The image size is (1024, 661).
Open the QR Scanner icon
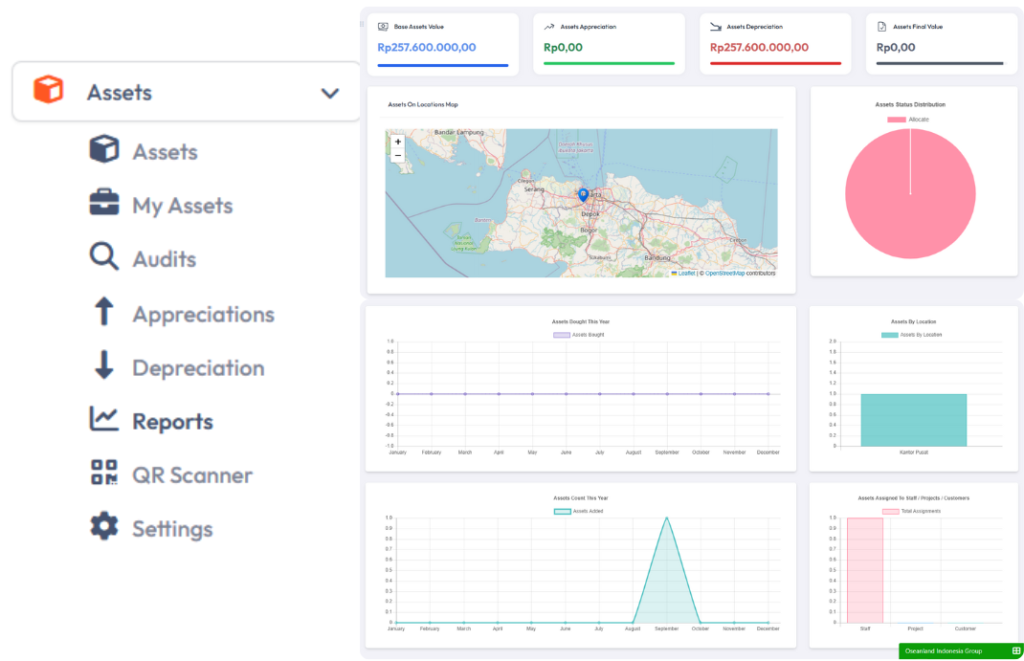coord(104,474)
